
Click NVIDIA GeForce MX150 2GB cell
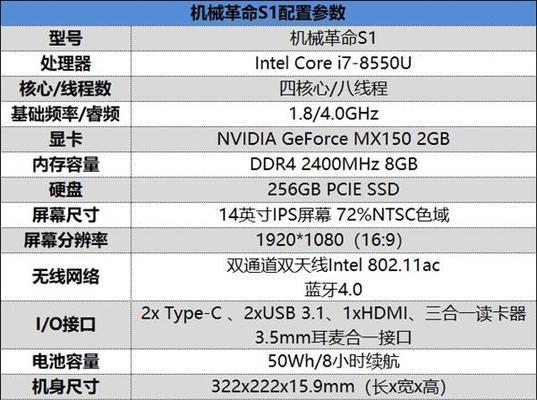tap(334, 139)
